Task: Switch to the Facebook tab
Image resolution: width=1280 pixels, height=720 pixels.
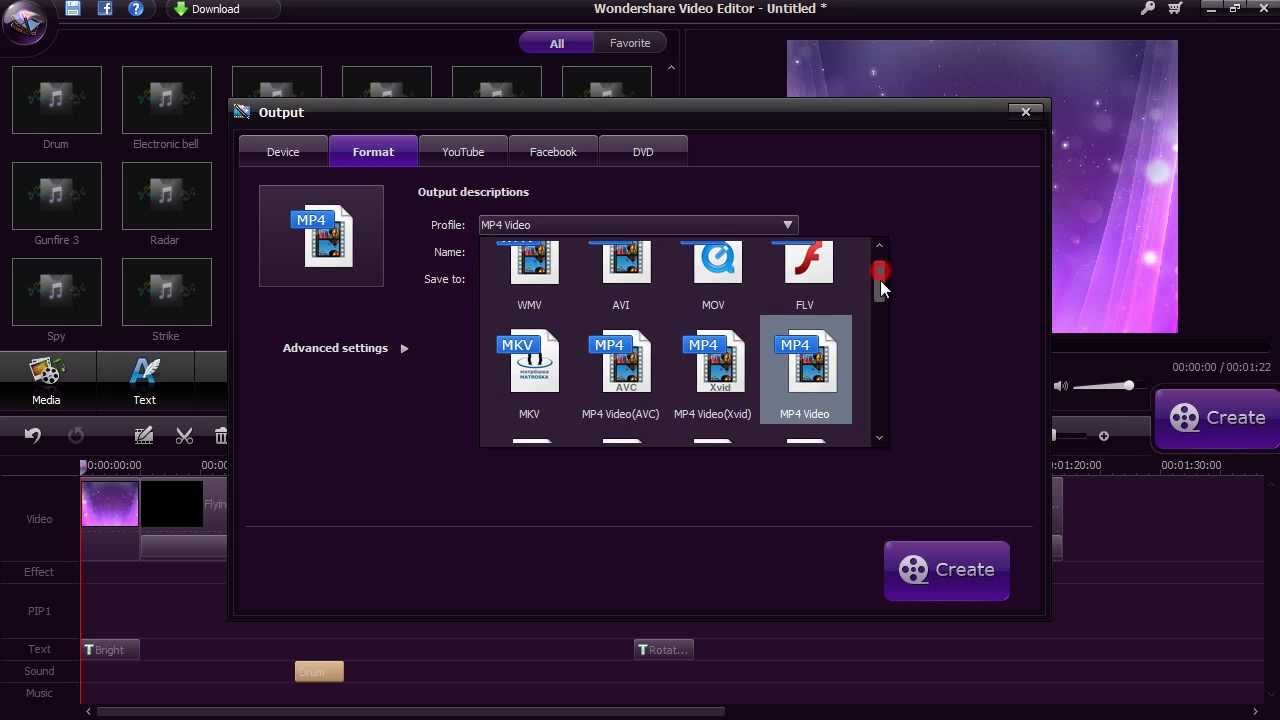Action: (x=553, y=152)
